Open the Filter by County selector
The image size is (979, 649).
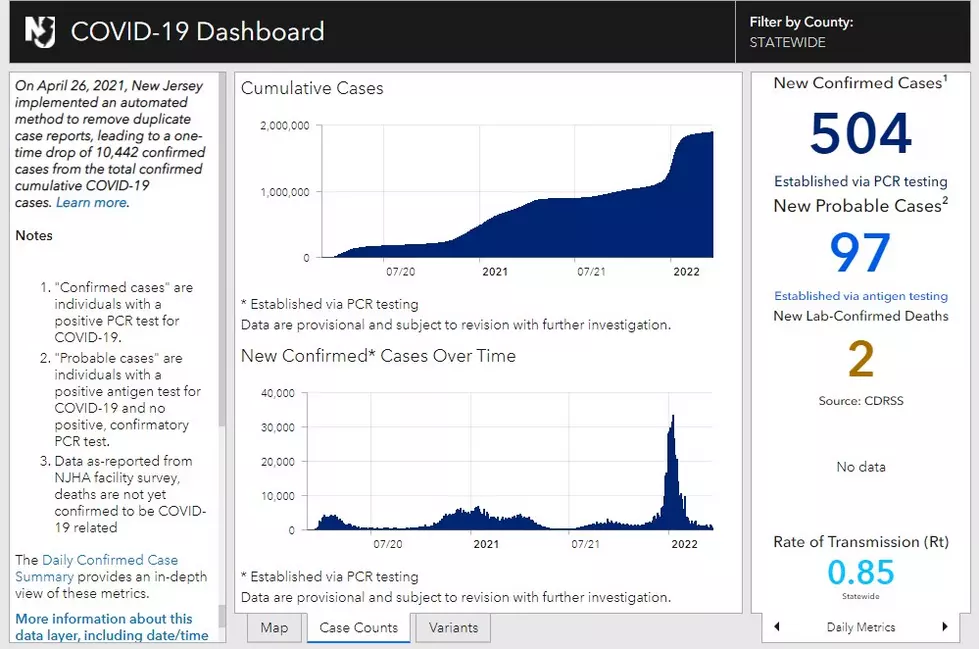(852, 31)
